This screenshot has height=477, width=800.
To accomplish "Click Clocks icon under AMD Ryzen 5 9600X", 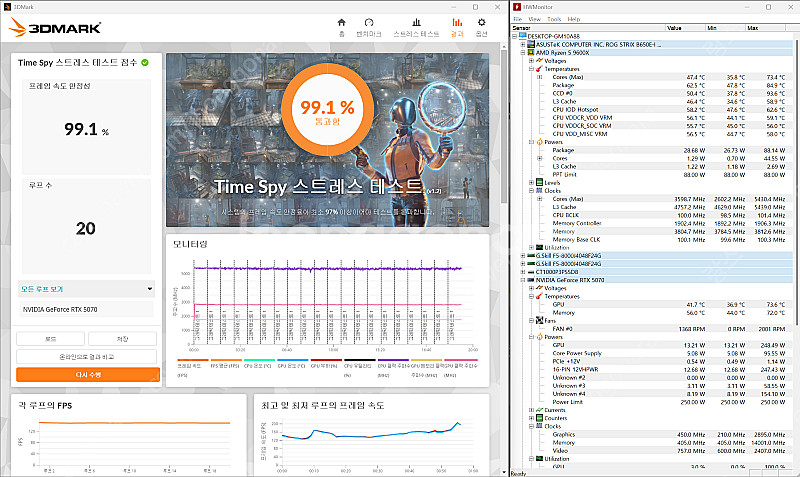I will pos(539,191).
